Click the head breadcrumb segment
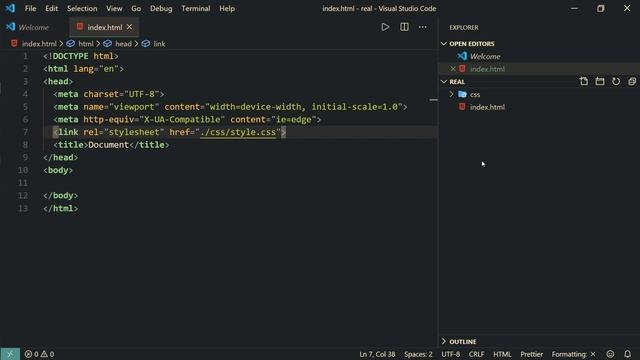 coord(123,44)
